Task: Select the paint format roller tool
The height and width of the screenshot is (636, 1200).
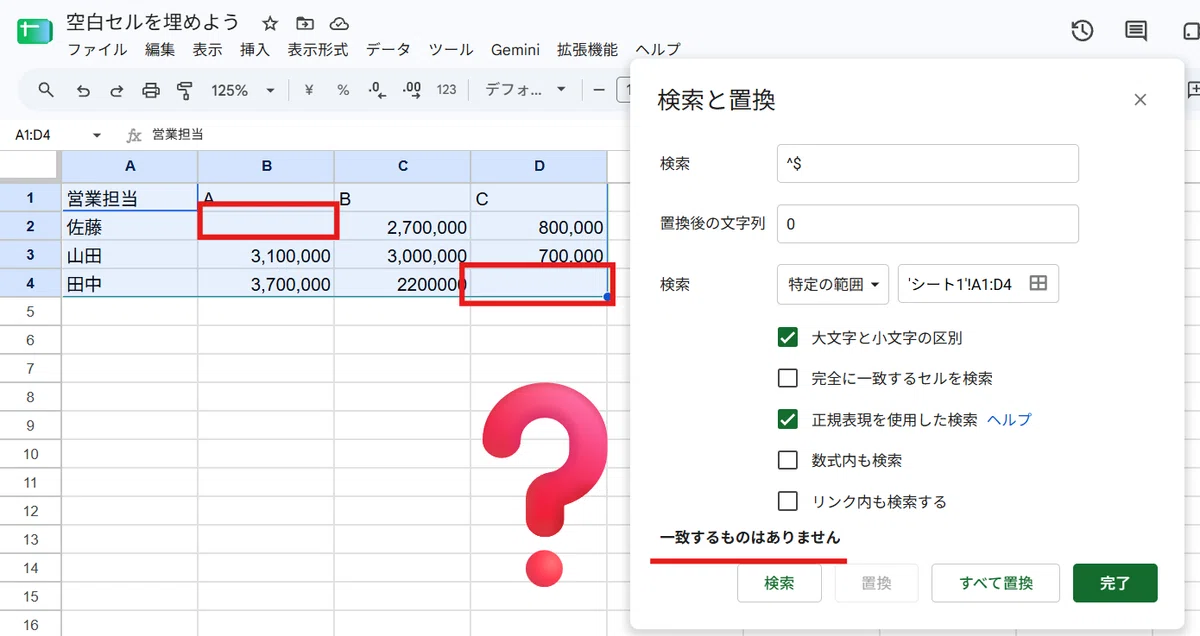Action: (x=184, y=90)
